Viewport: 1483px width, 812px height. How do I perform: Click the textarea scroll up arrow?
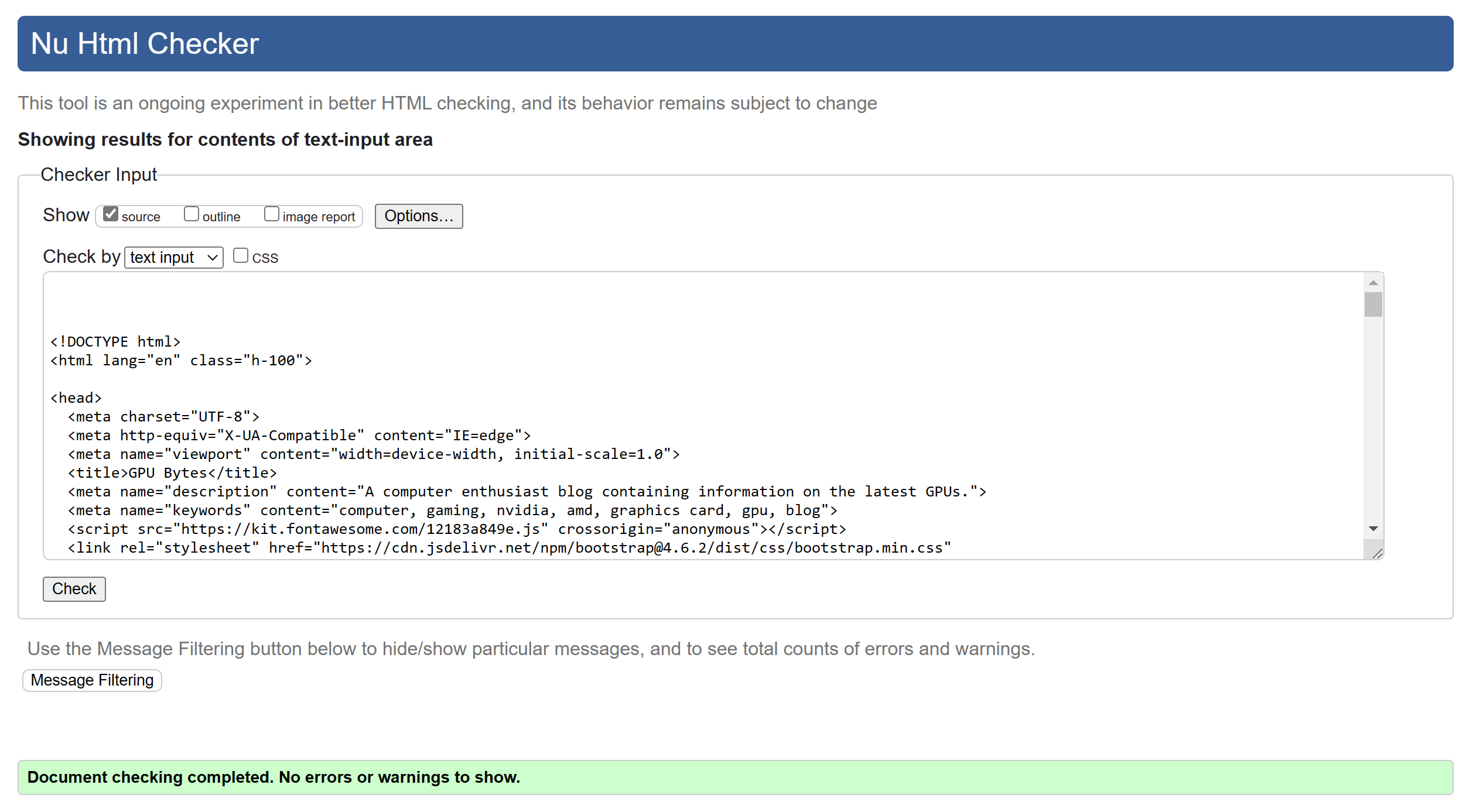[1373, 283]
